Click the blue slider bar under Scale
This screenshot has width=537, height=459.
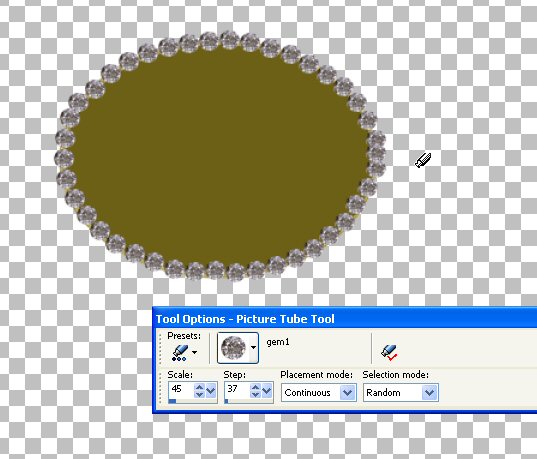click(x=193, y=401)
